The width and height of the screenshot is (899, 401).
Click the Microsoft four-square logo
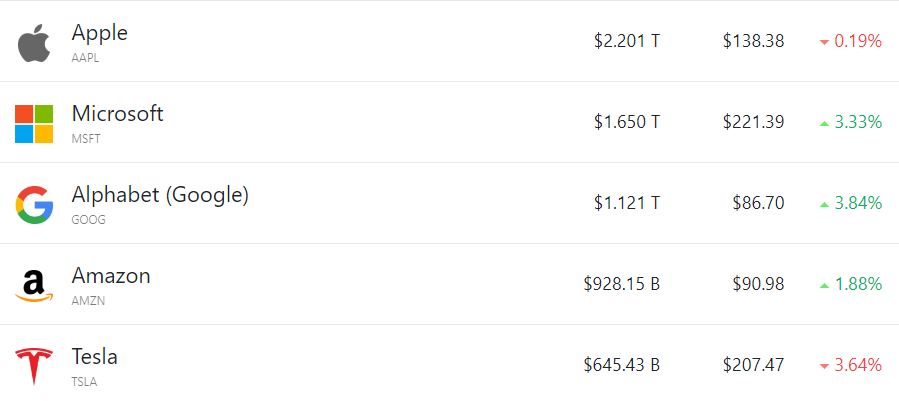tap(33, 123)
